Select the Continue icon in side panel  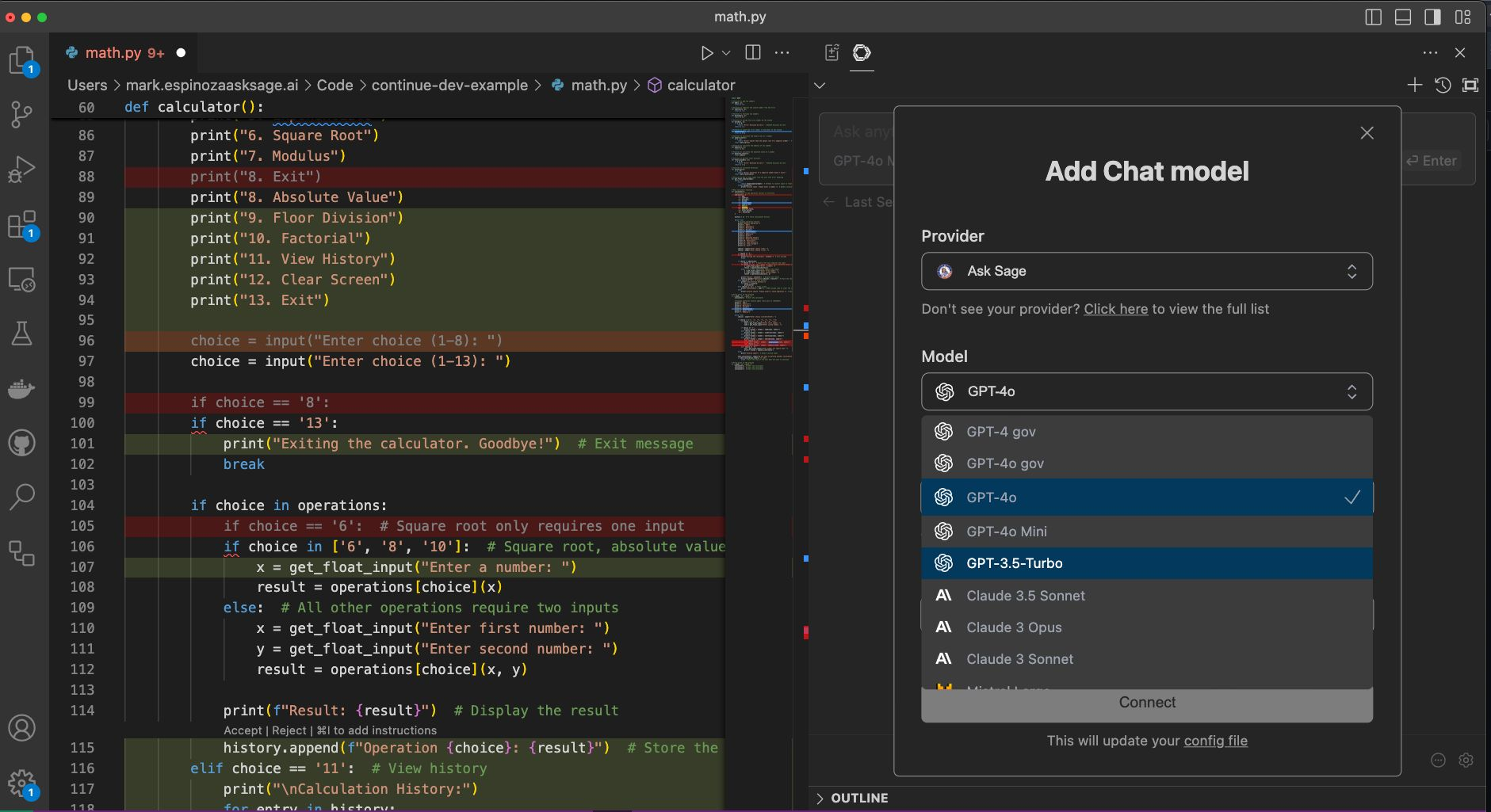point(862,53)
